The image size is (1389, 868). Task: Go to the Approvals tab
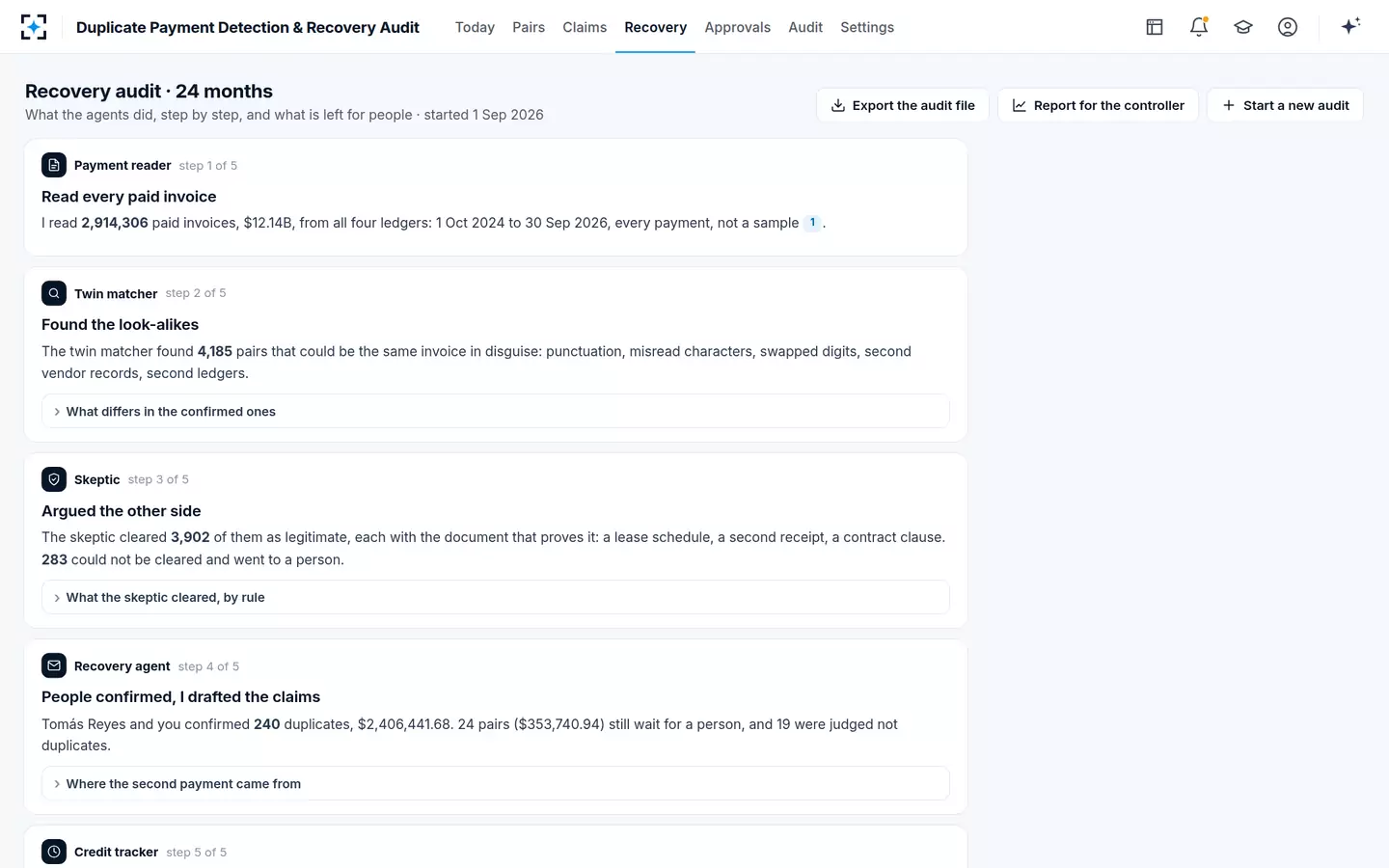[x=737, y=27]
